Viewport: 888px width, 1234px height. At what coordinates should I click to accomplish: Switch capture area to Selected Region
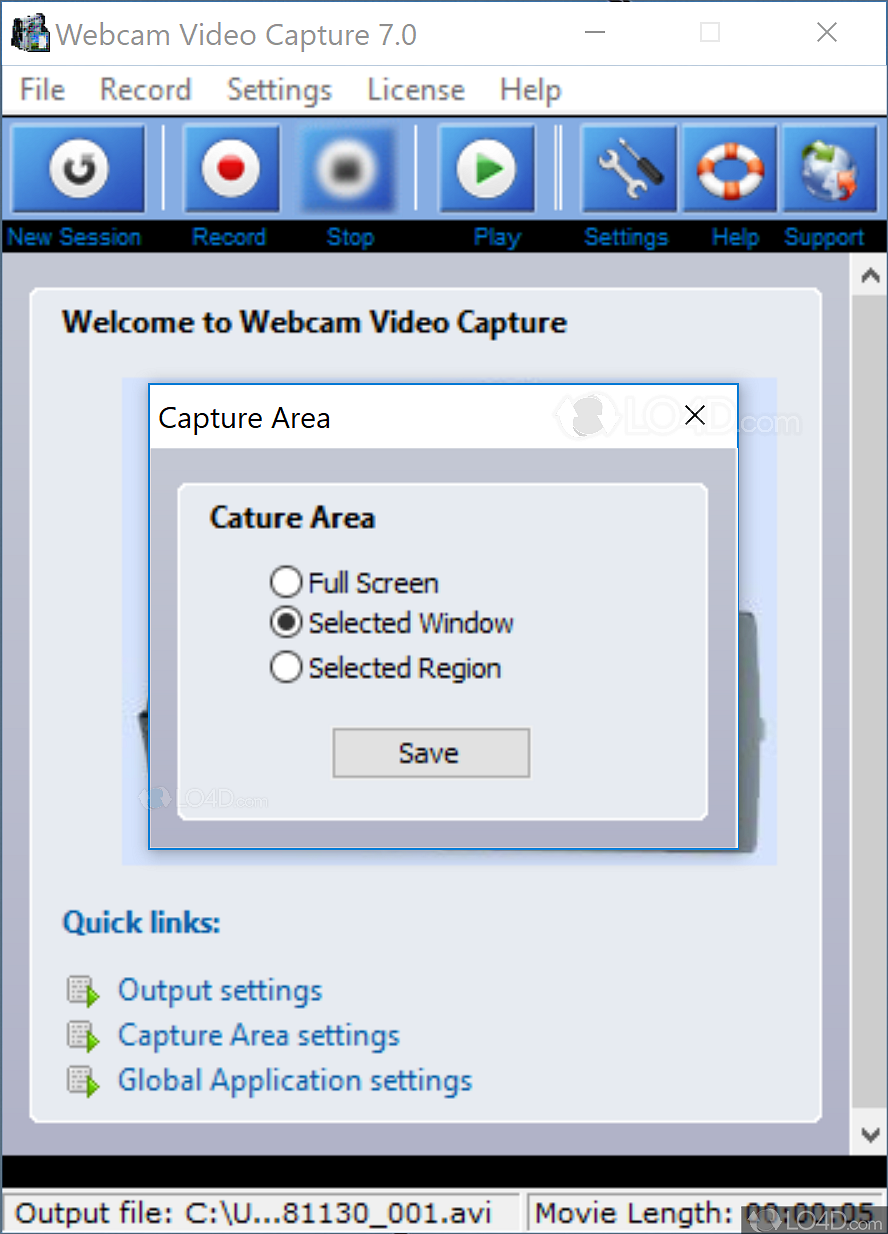coord(286,667)
